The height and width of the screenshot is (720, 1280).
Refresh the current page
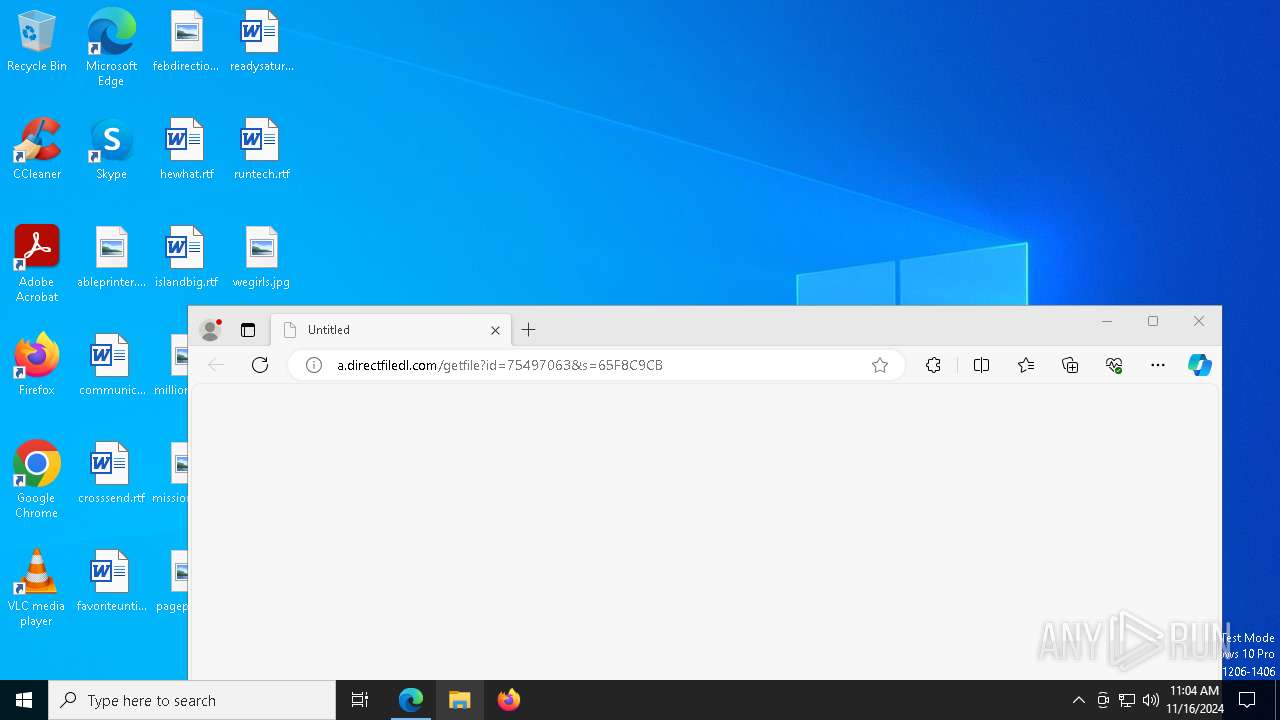click(260, 365)
